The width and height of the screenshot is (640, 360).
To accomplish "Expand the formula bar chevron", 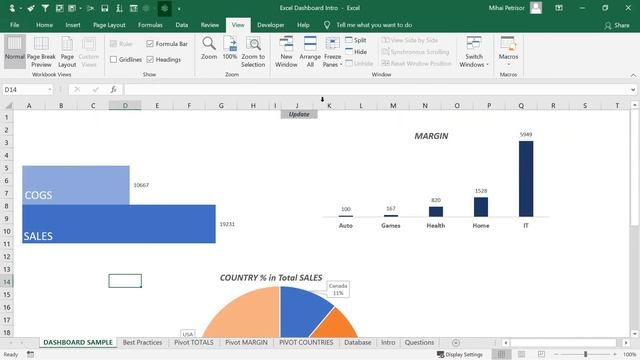I will coord(633,89).
